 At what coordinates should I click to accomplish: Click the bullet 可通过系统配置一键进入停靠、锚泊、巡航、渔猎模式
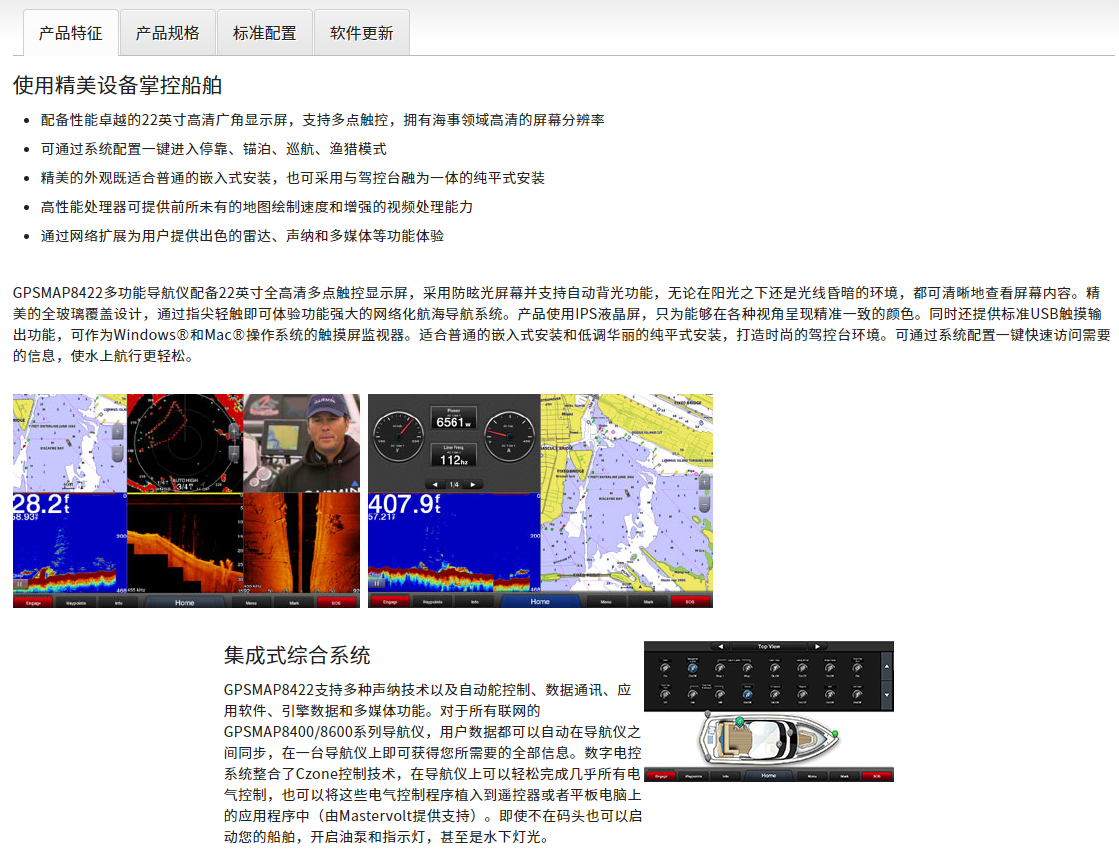pos(213,149)
